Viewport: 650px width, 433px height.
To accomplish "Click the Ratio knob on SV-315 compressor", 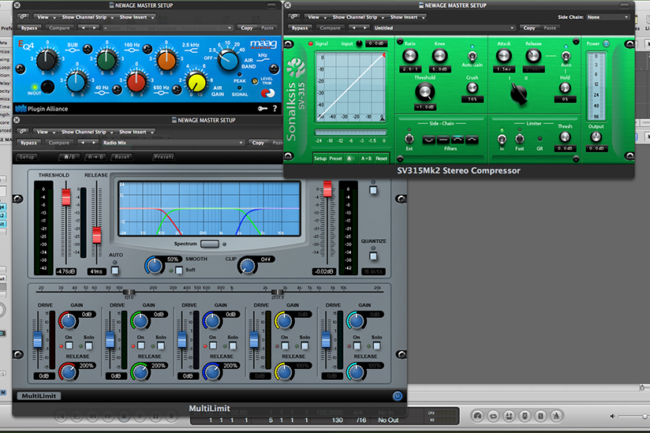I will tap(409, 54).
